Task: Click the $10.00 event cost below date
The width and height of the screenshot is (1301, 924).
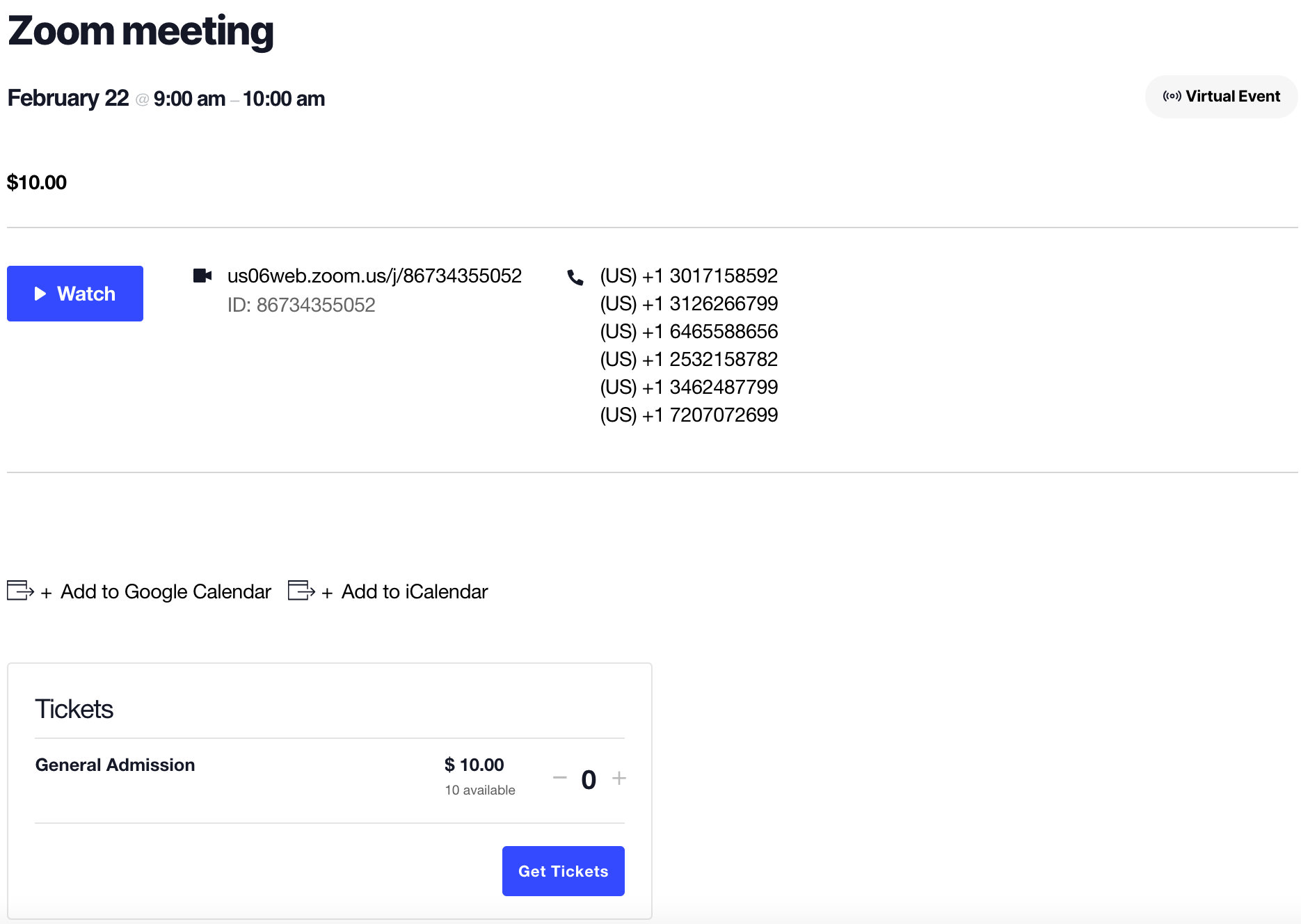Action: point(37,182)
